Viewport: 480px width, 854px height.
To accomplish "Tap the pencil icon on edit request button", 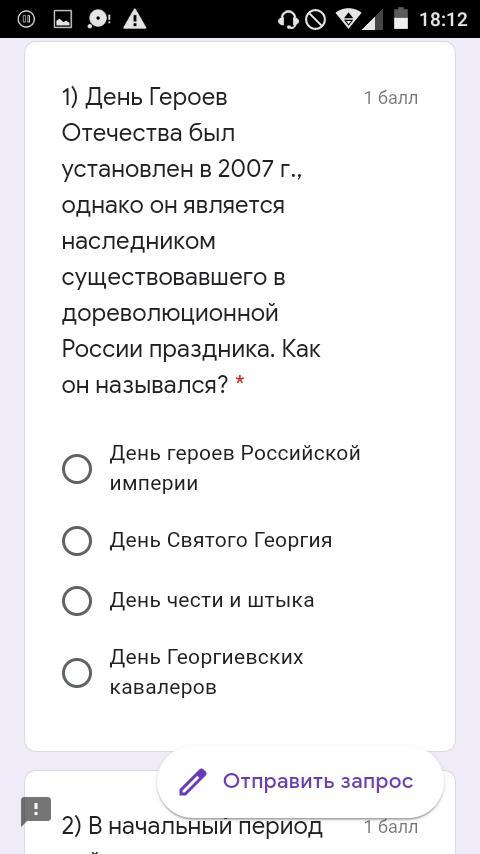I will 193,782.
